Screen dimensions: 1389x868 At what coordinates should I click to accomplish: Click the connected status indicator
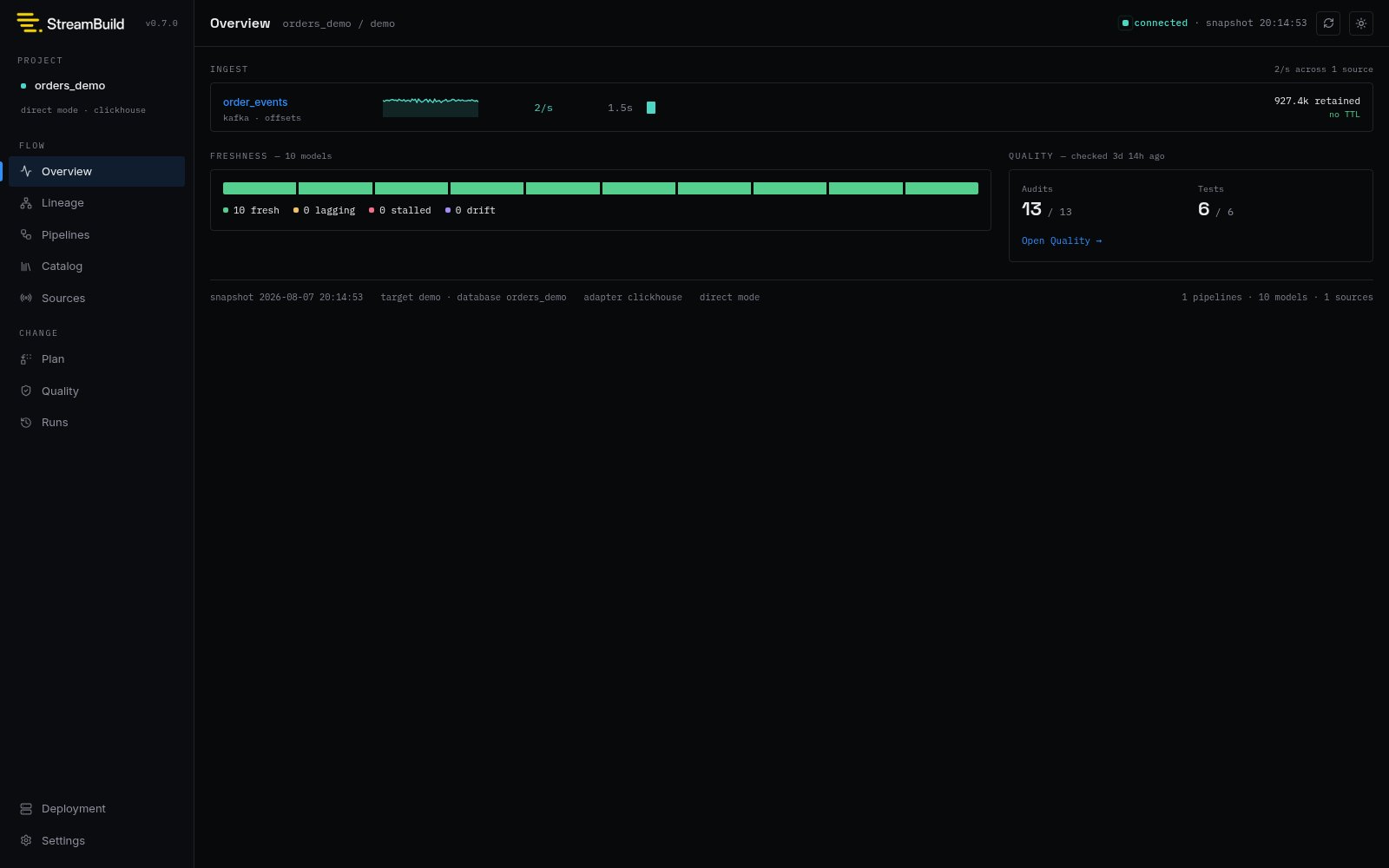pos(1155,23)
